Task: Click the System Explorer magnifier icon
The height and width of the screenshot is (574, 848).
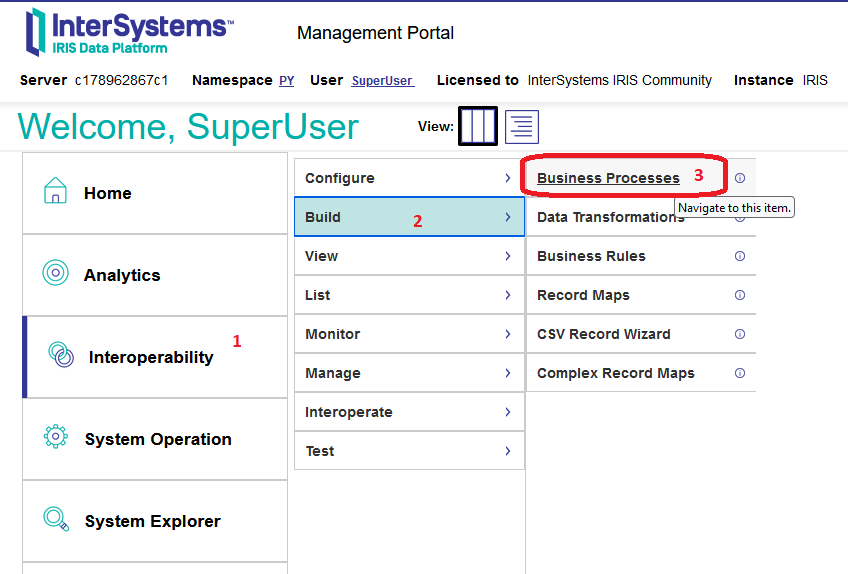Action: pos(56,519)
